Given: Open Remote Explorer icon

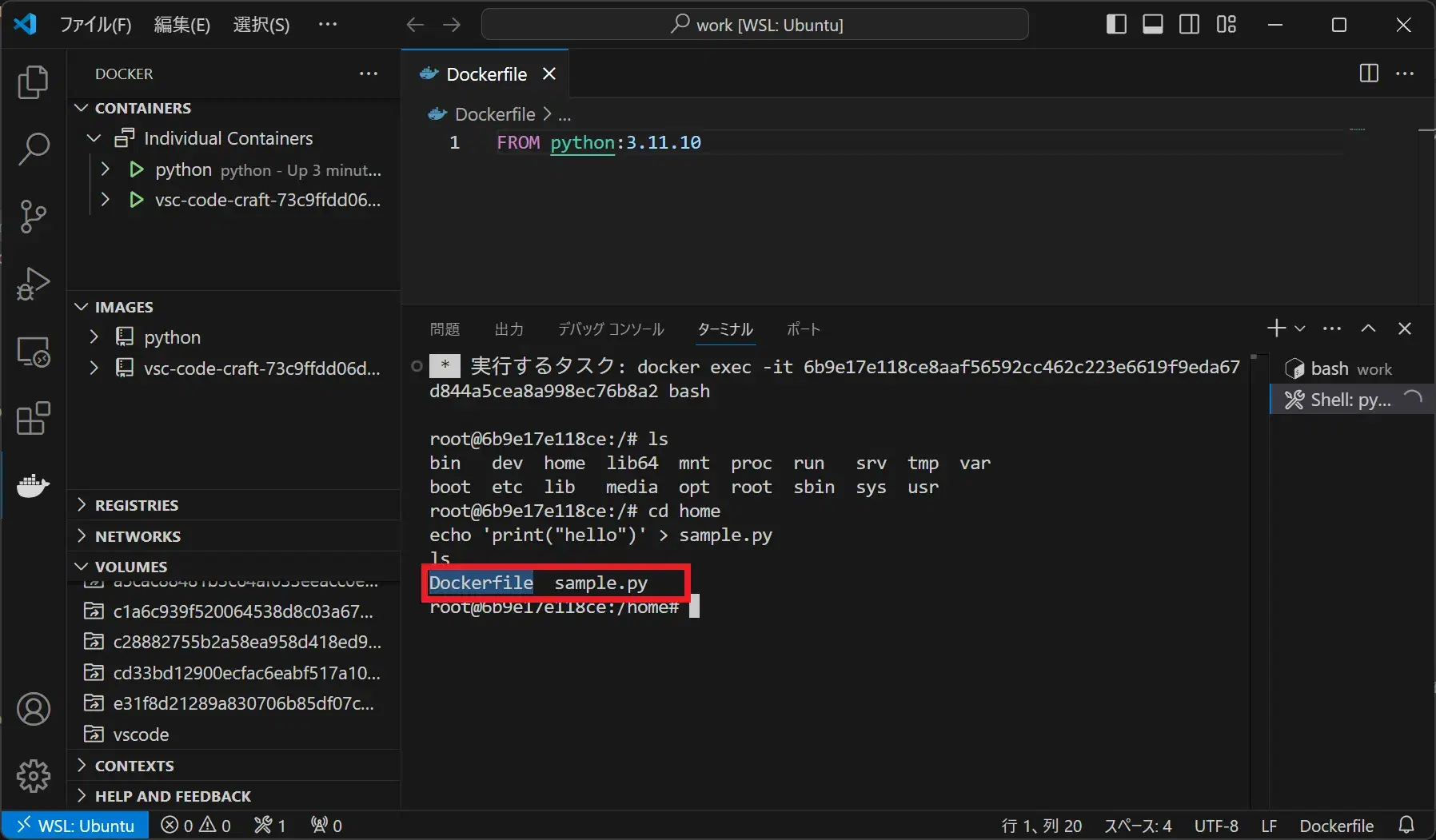Looking at the screenshot, I should (x=33, y=352).
